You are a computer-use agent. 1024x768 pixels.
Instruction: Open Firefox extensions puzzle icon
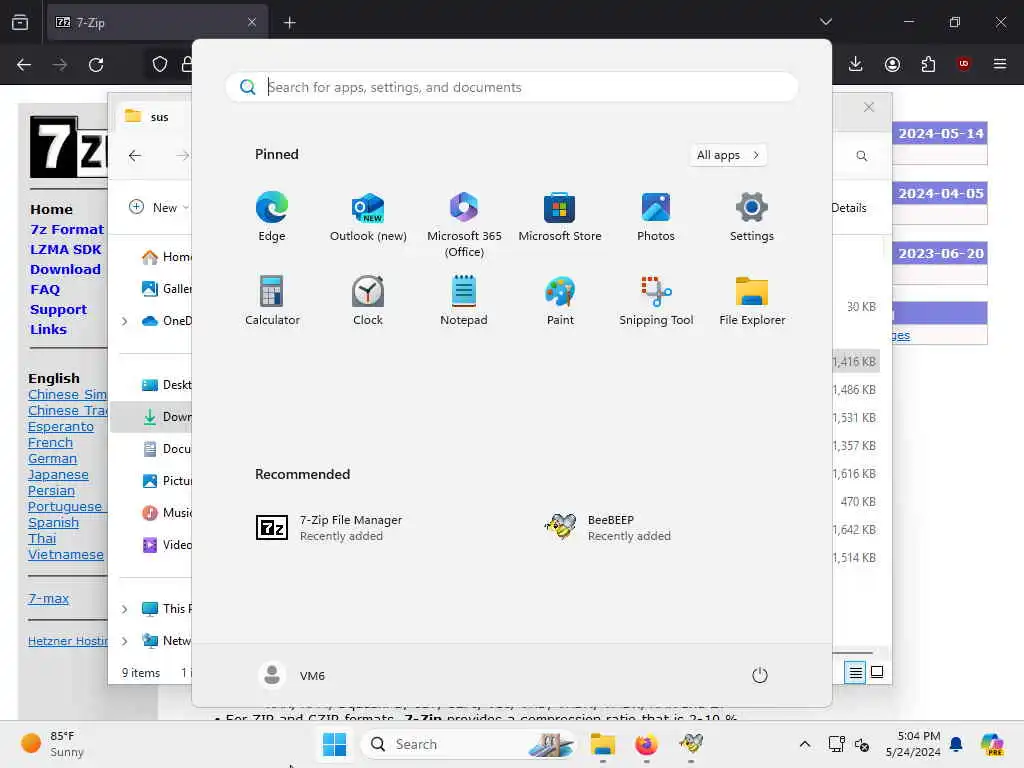coord(928,64)
